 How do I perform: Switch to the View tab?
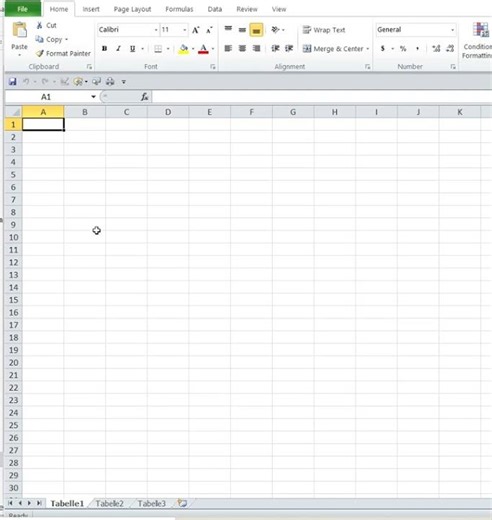click(x=279, y=9)
